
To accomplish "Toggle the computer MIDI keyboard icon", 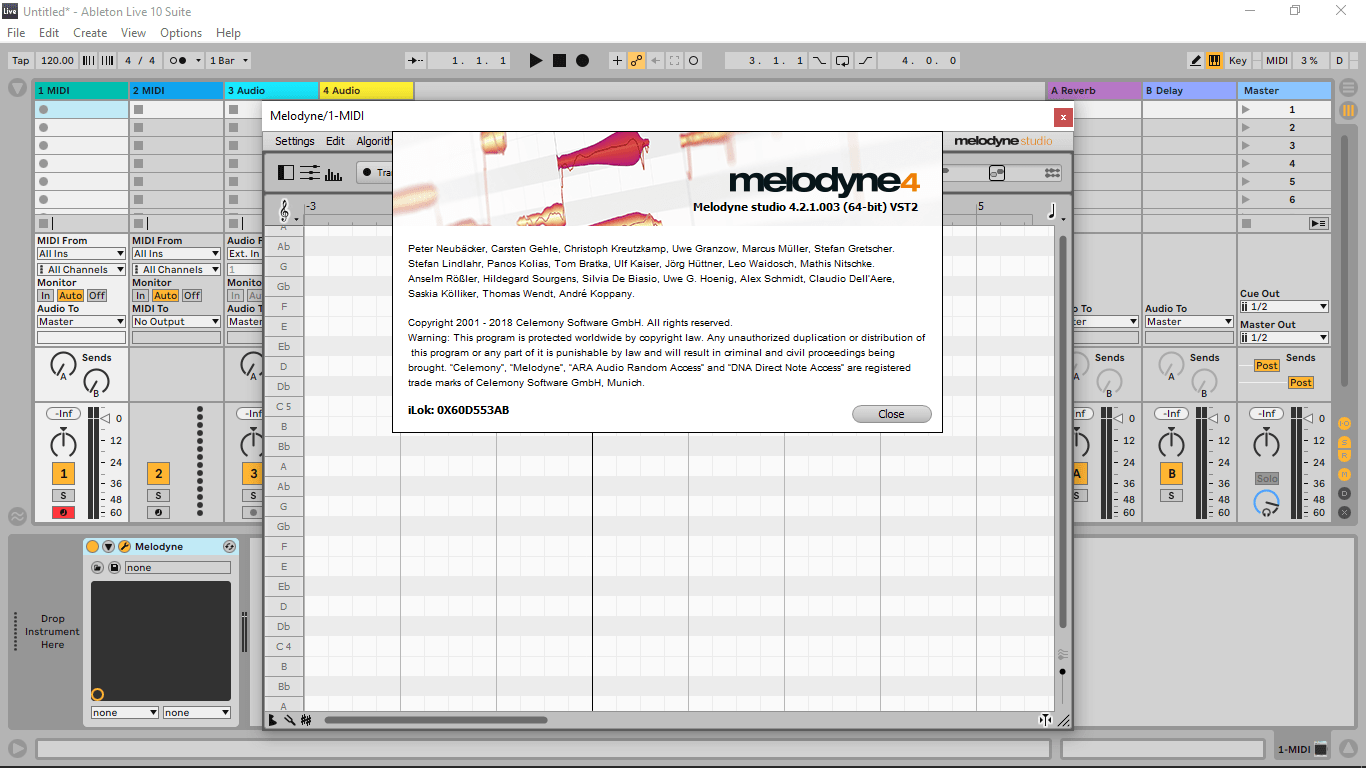I will tap(1214, 60).
